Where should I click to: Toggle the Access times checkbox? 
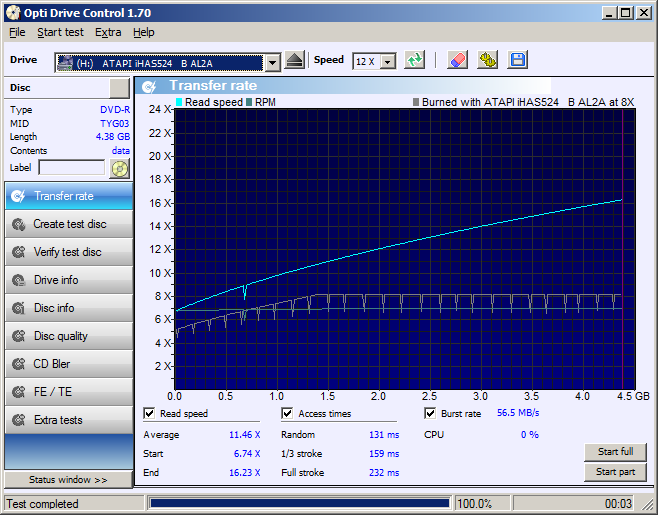(287, 413)
